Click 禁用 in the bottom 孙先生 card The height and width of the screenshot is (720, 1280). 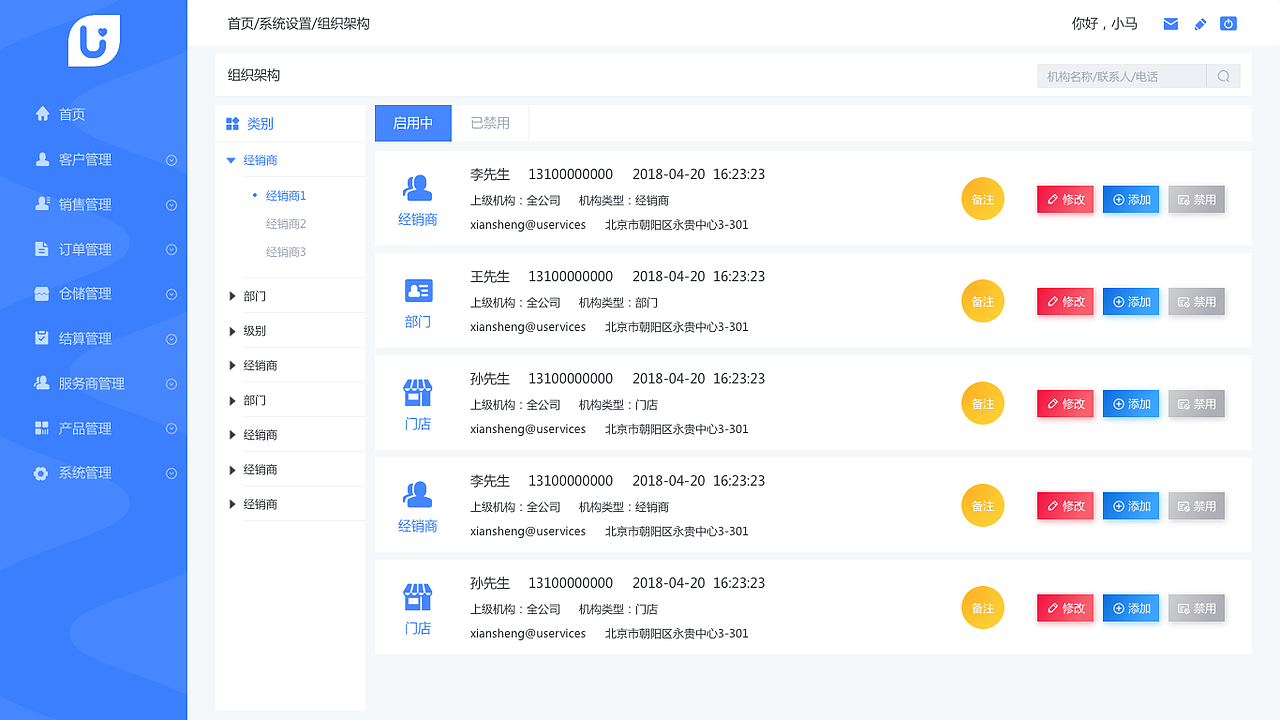pyautogui.click(x=1196, y=608)
